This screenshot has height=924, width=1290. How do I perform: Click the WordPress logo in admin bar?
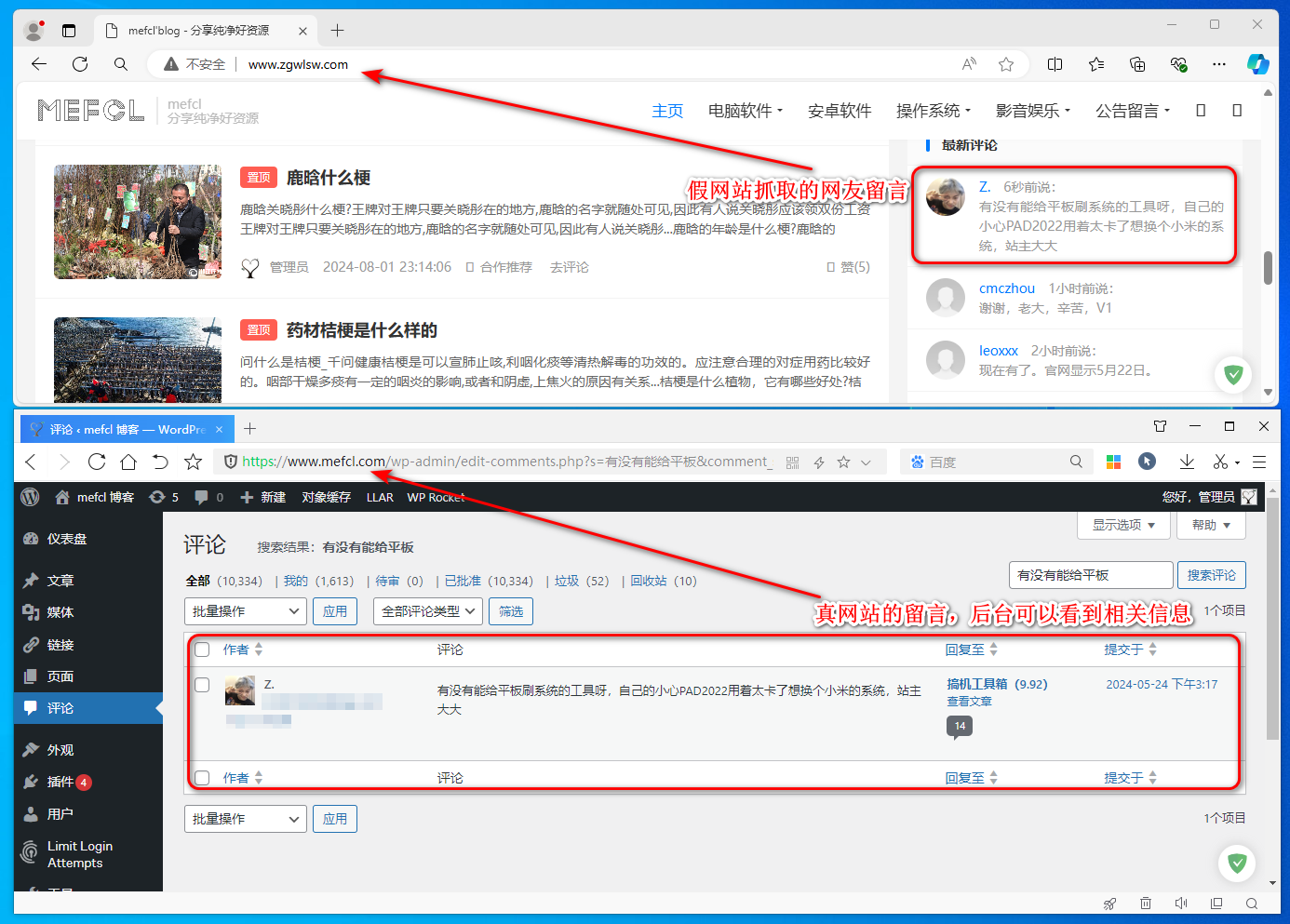[x=30, y=497]
